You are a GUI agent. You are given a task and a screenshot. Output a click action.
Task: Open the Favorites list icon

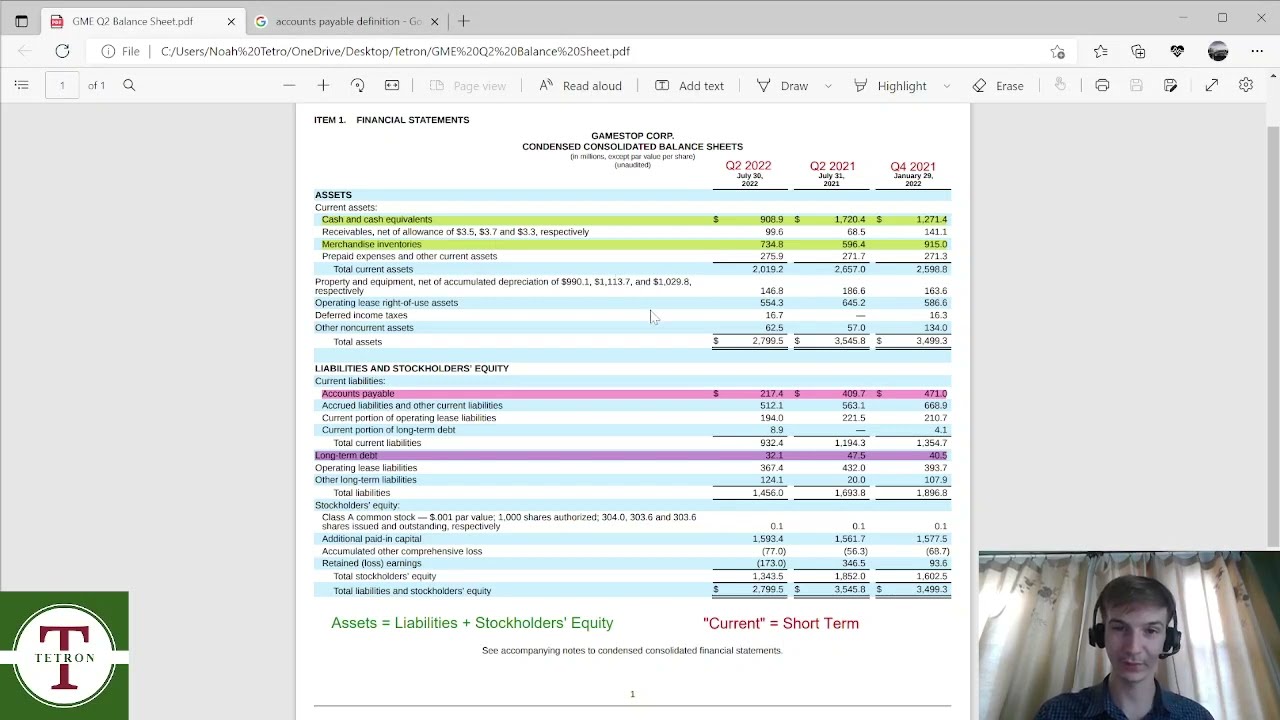coord(1100,51)
